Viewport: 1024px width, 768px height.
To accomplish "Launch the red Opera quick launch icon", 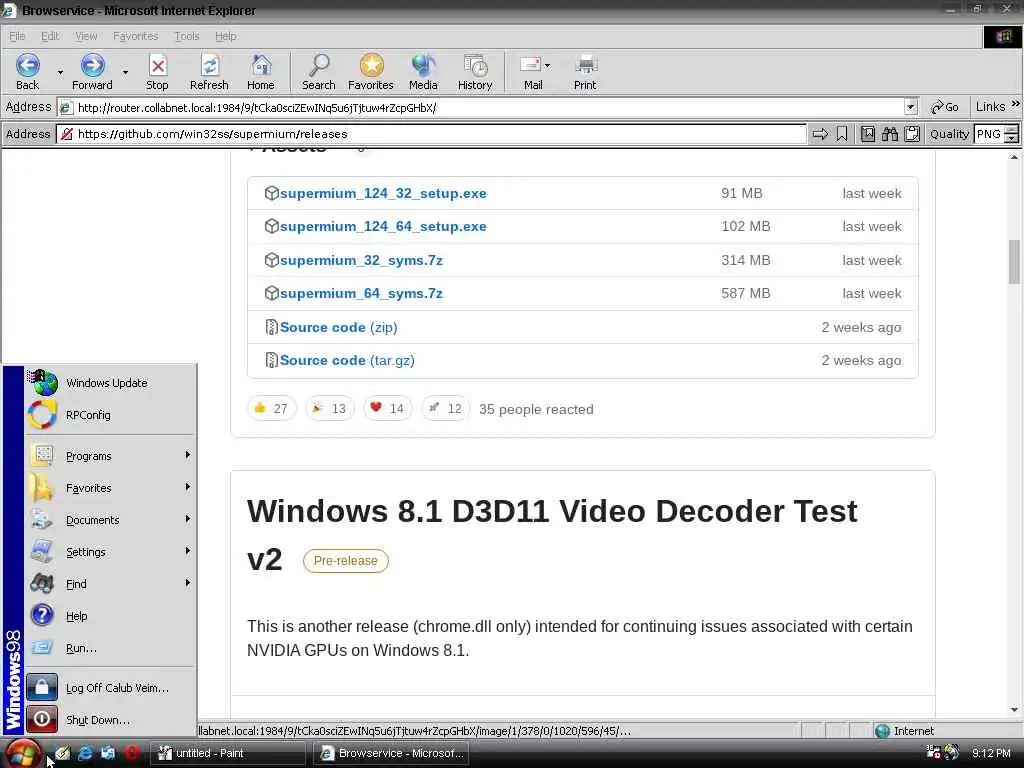I will (x=131, y=753).
